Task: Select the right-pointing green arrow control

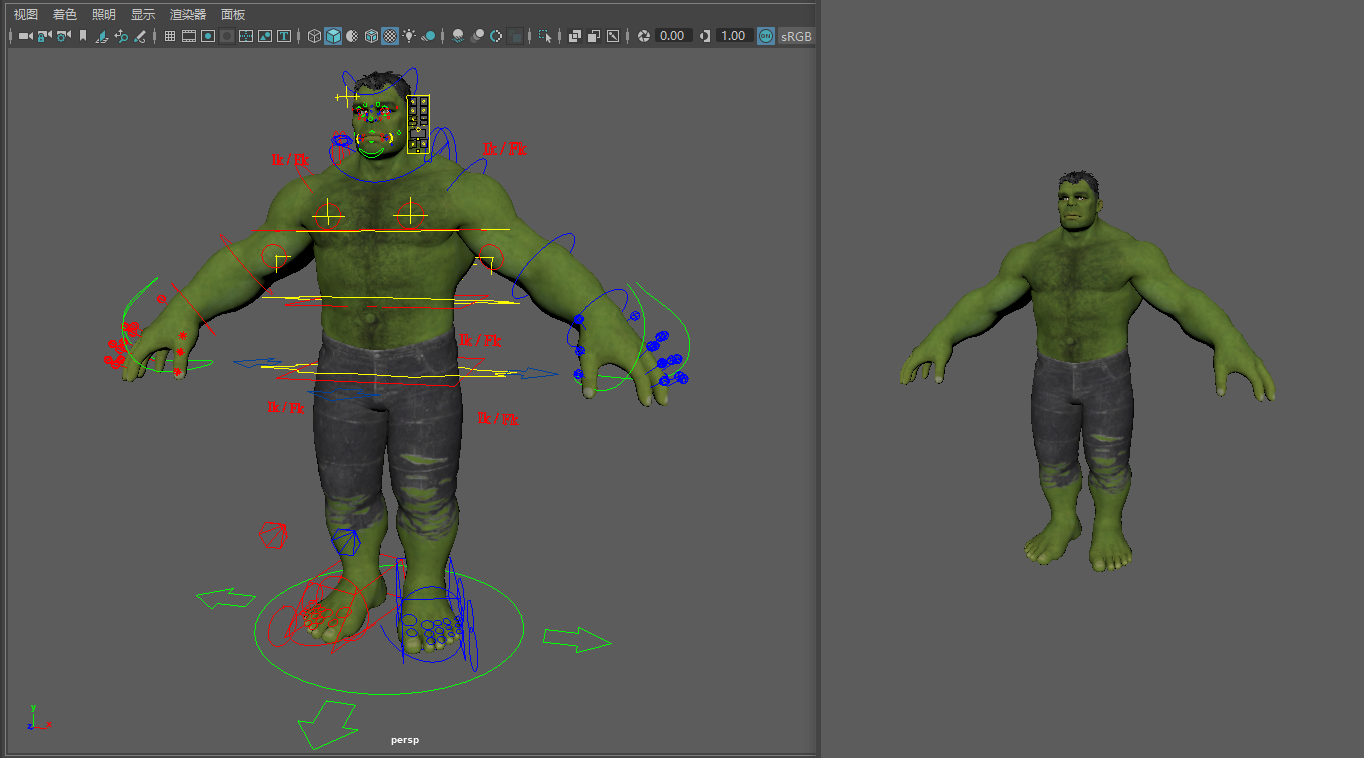Action: [x=577, y=640]
